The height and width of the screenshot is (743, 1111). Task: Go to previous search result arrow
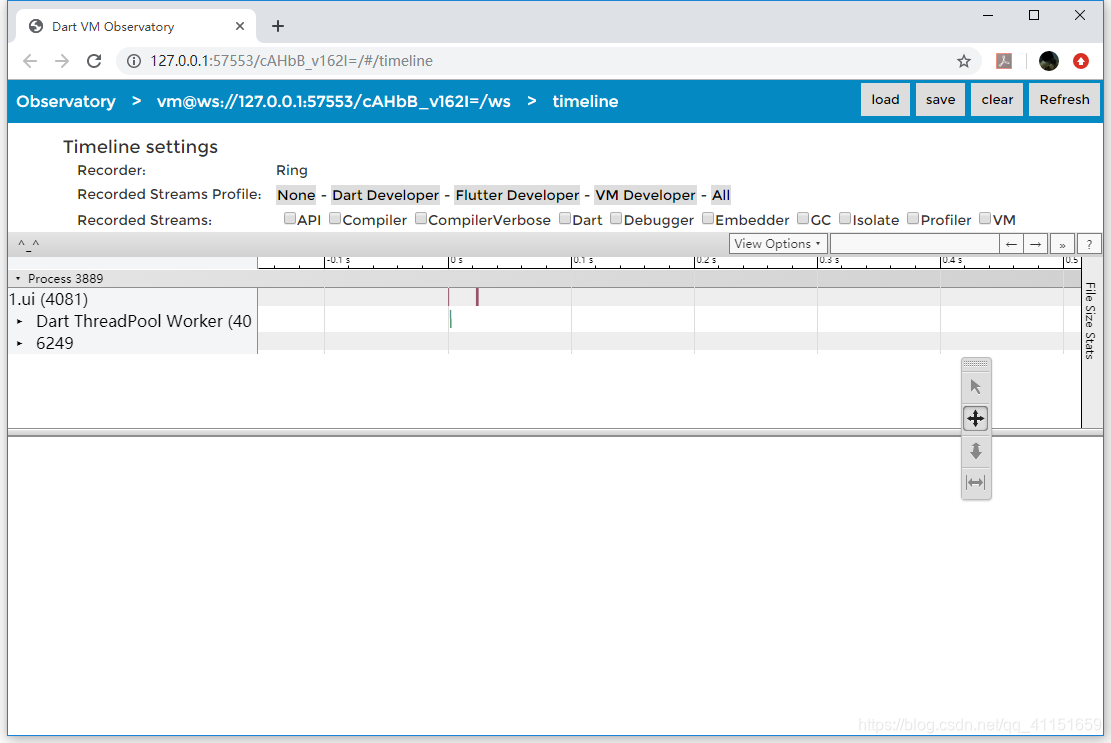(x=1011, y=244)
